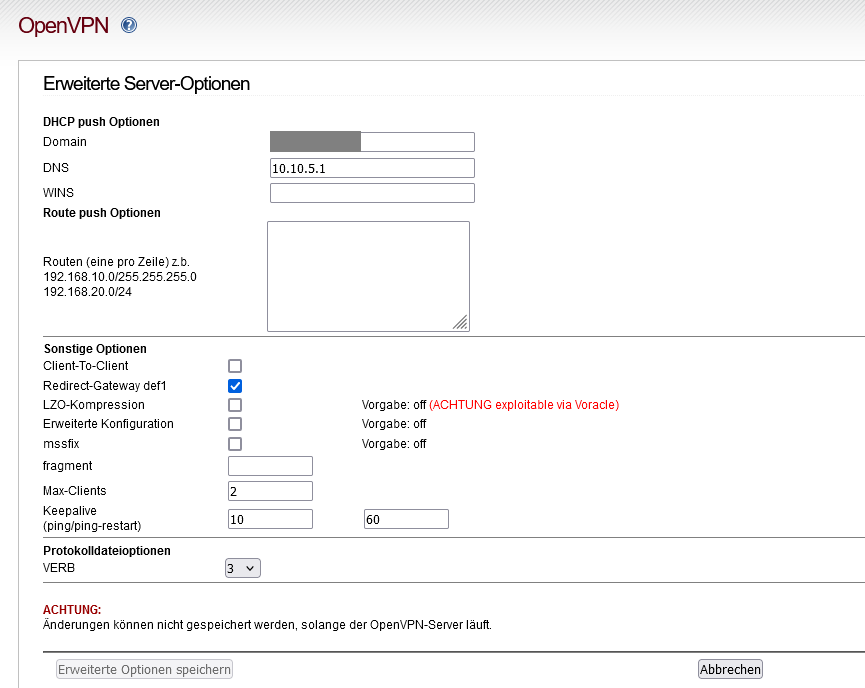Viewport: 865px width, 688px height.
Task: Click the Keepalive ping-restart field with 60
Action: click(x=407, y=519)
